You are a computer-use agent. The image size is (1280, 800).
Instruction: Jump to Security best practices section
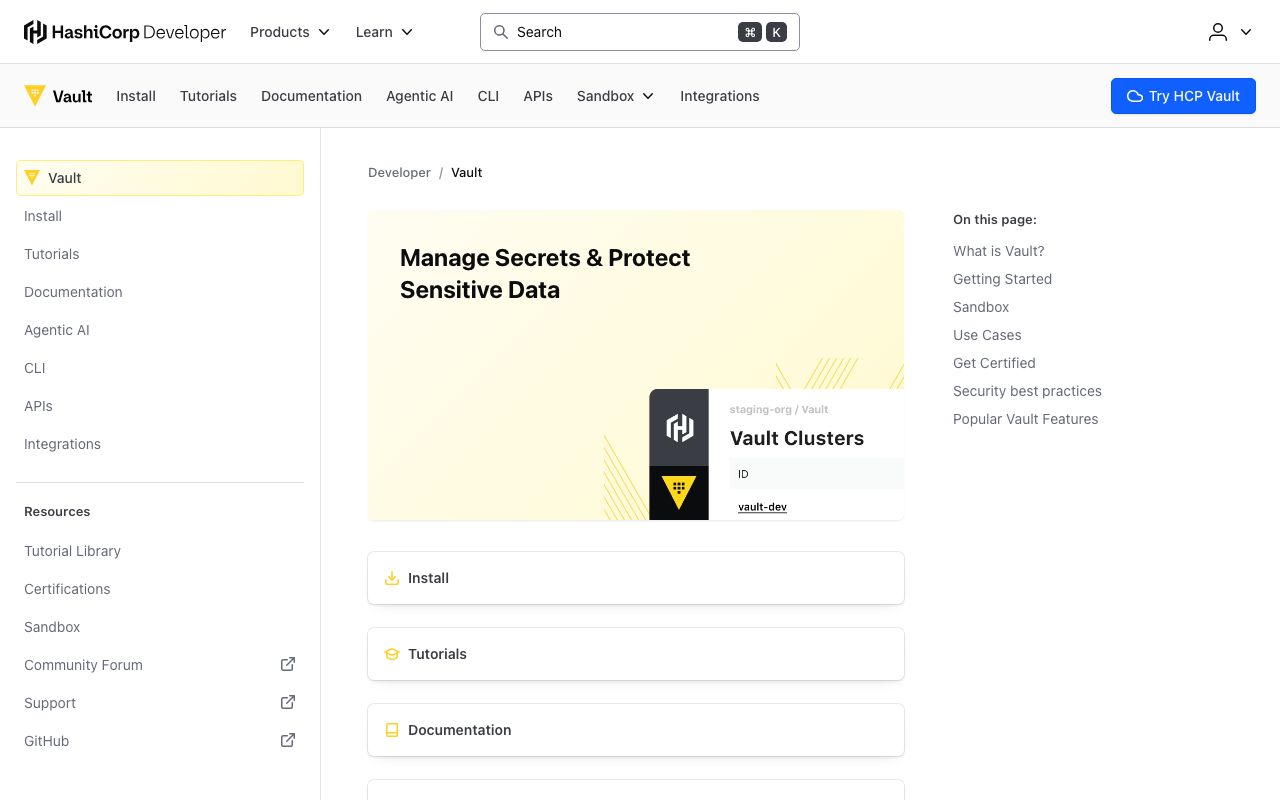pos(1027,391)
